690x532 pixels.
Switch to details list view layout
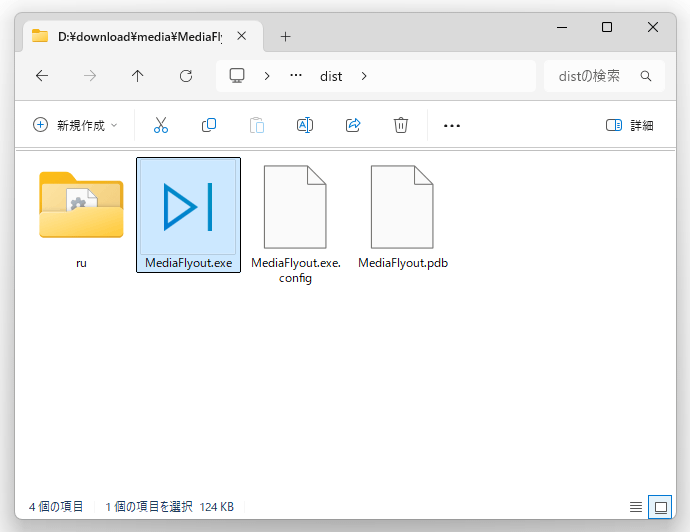point(636,507)
